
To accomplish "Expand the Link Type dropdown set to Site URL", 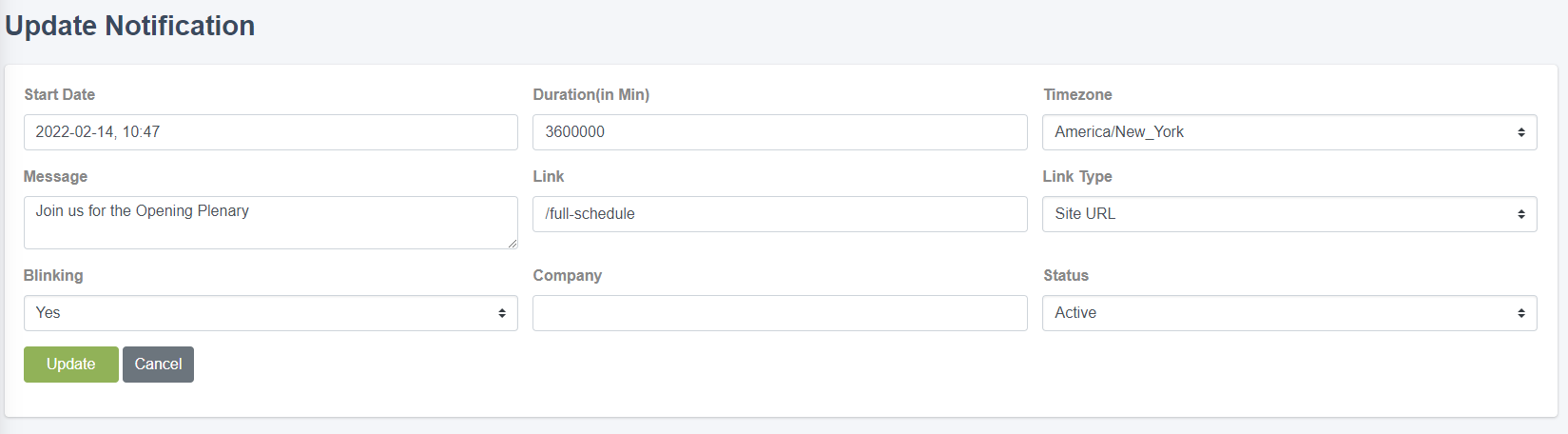I will point(1289,214).
